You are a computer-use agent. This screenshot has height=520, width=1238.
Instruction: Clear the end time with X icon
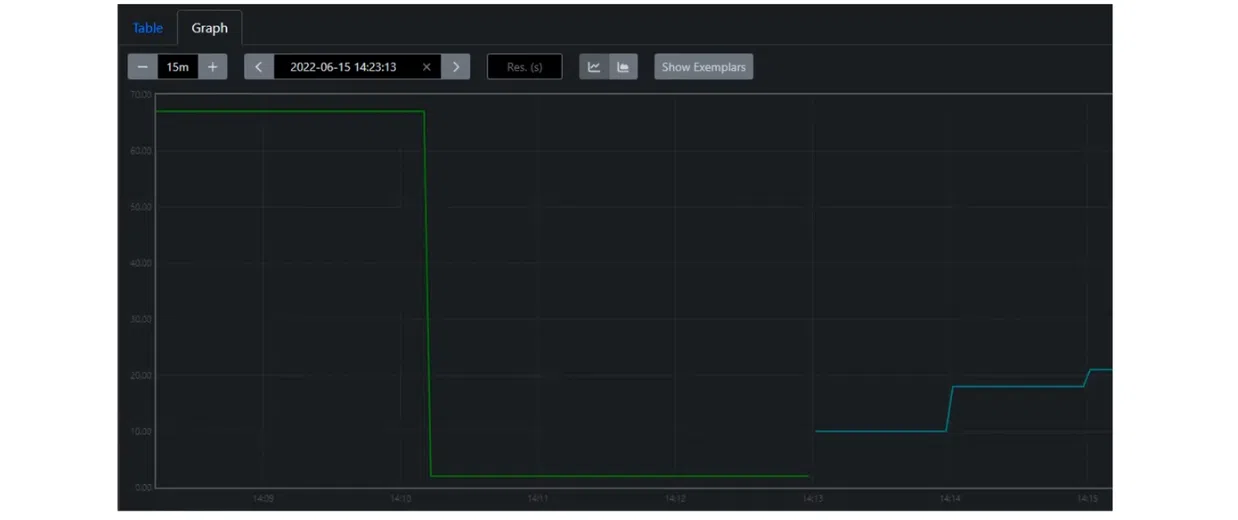click(427, 67)
